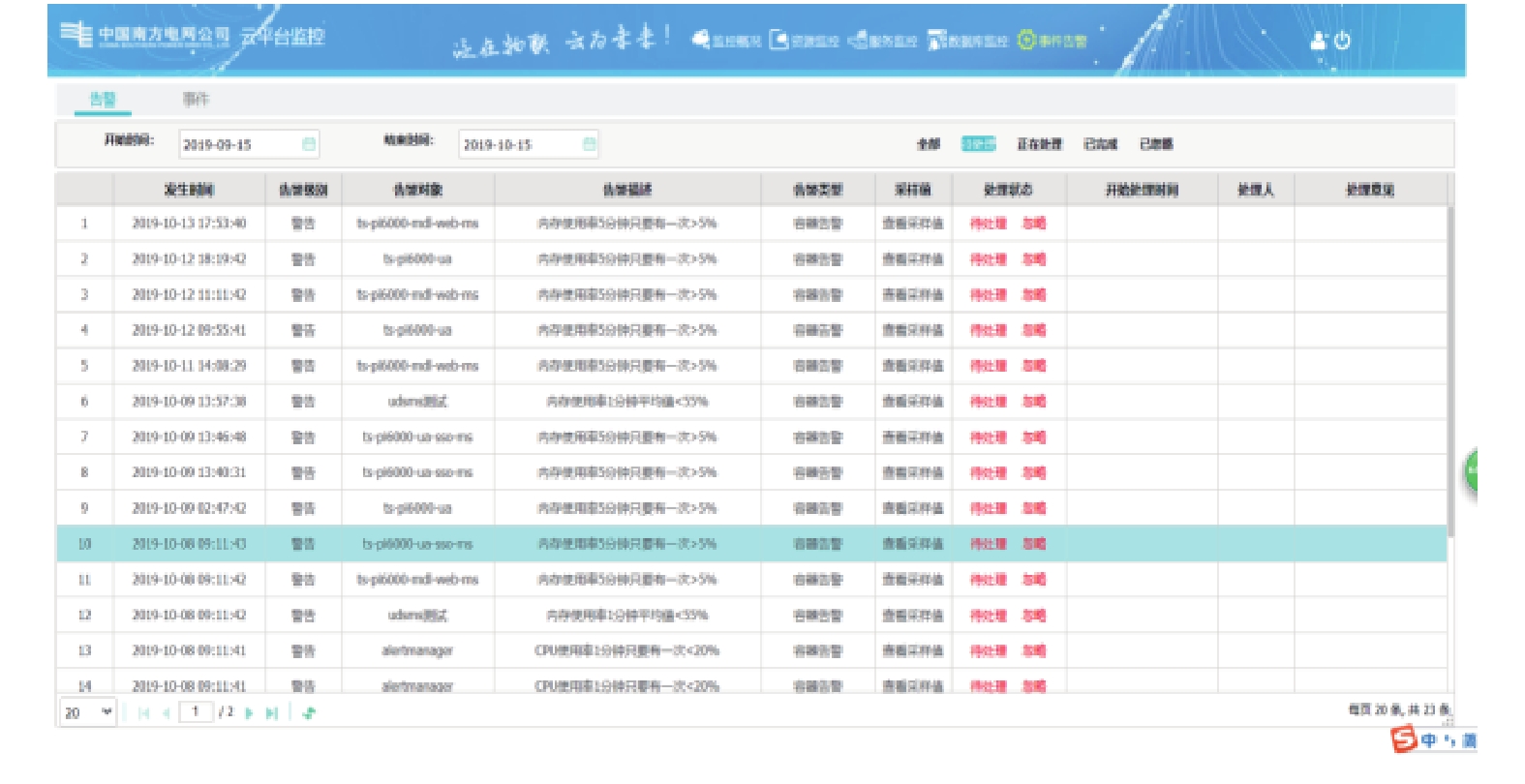Click 待处理 link in row 1
1525x784 pixels.
coord(989,224)
